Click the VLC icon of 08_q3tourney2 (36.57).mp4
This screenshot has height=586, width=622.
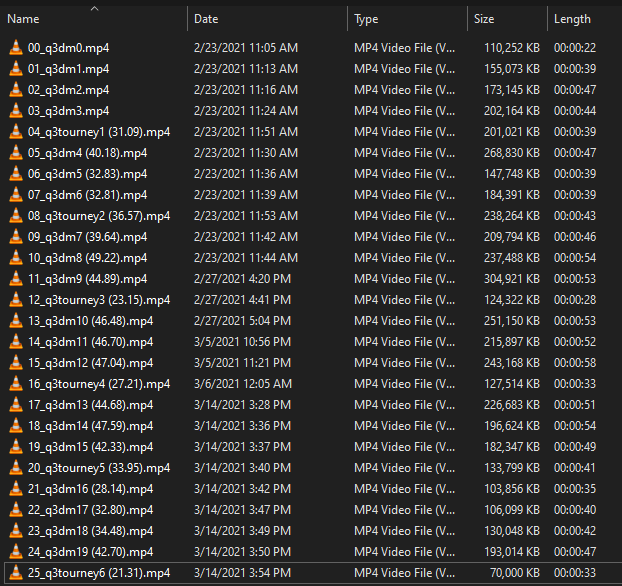[16, 216]
